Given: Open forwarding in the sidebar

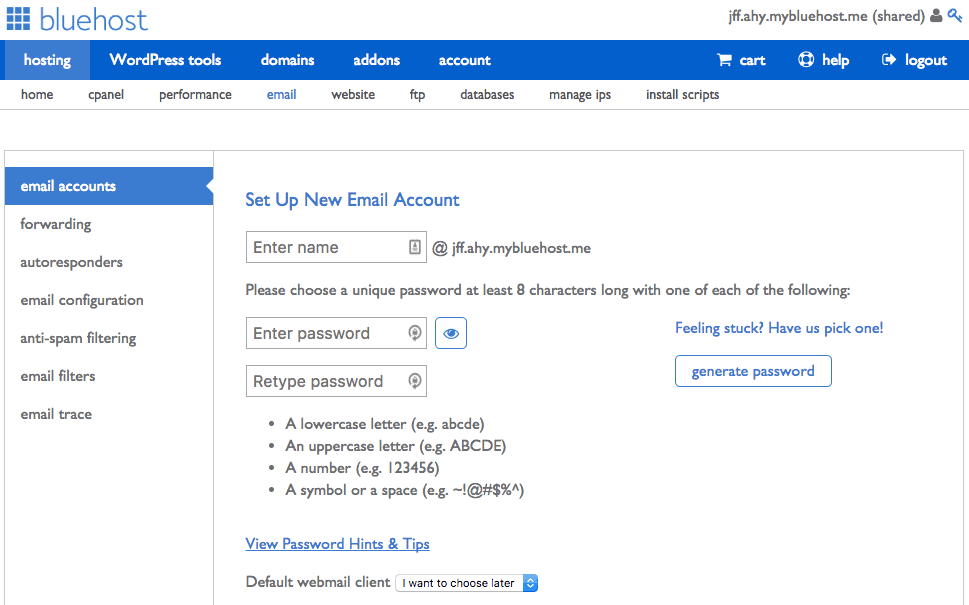Looking at the screenshot, I should click(x=56, y=224).
